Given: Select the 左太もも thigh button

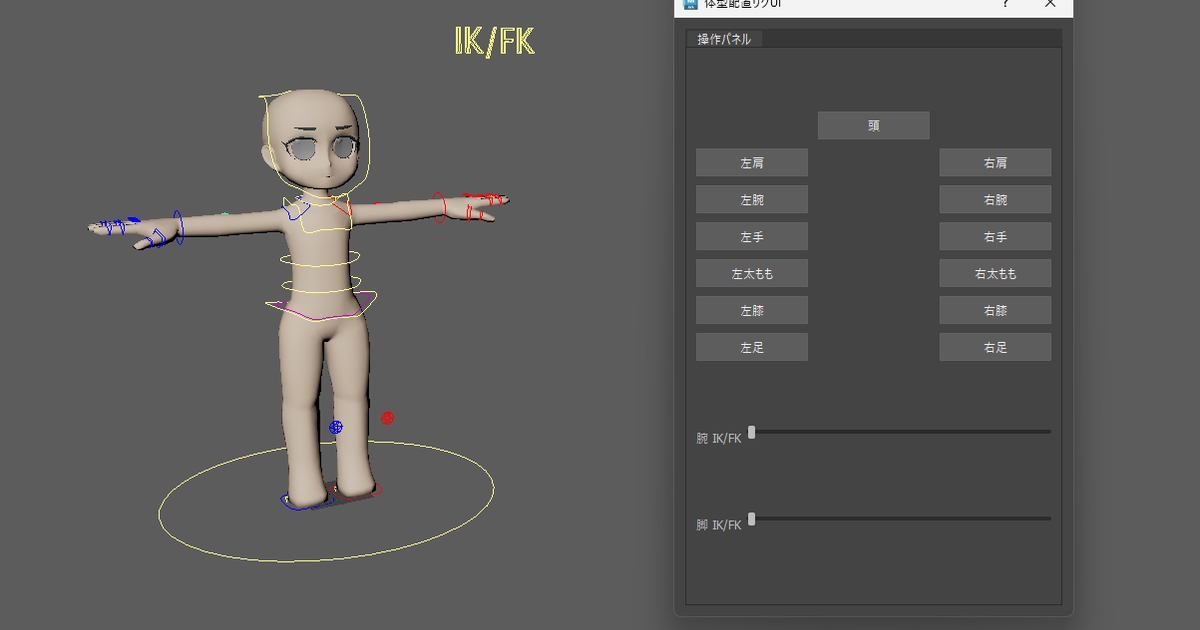Looking at the screenshot, I should pyautogui.click(x=752, y=273).
